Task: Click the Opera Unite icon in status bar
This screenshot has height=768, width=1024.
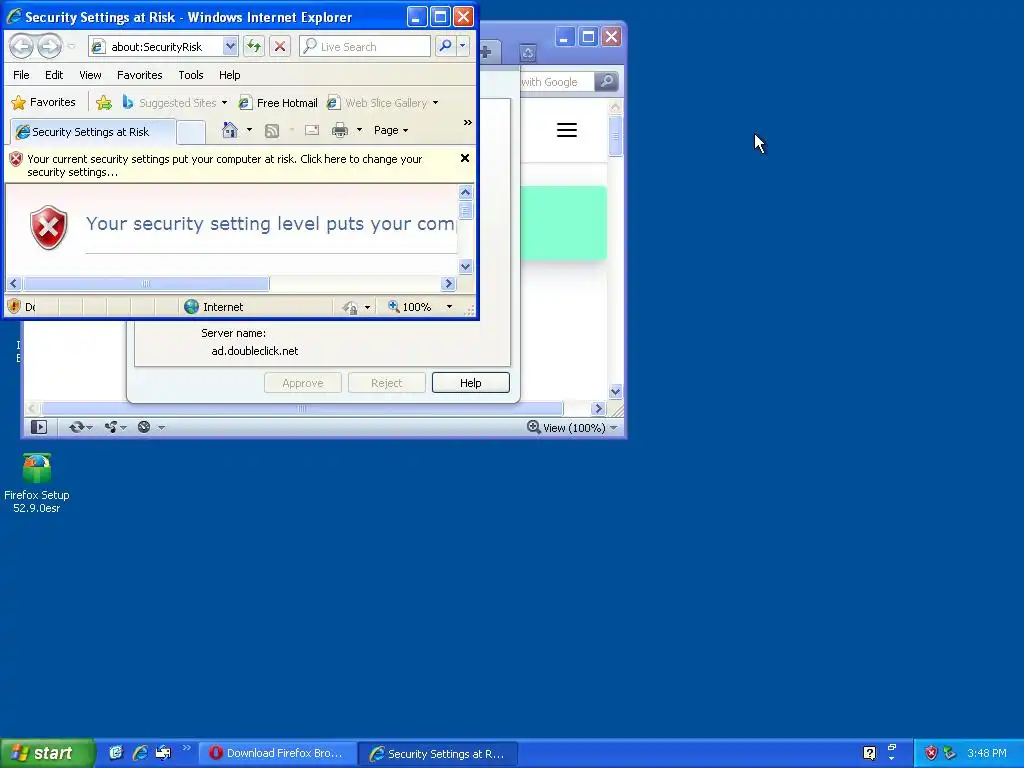Action: tap(111, 427)
